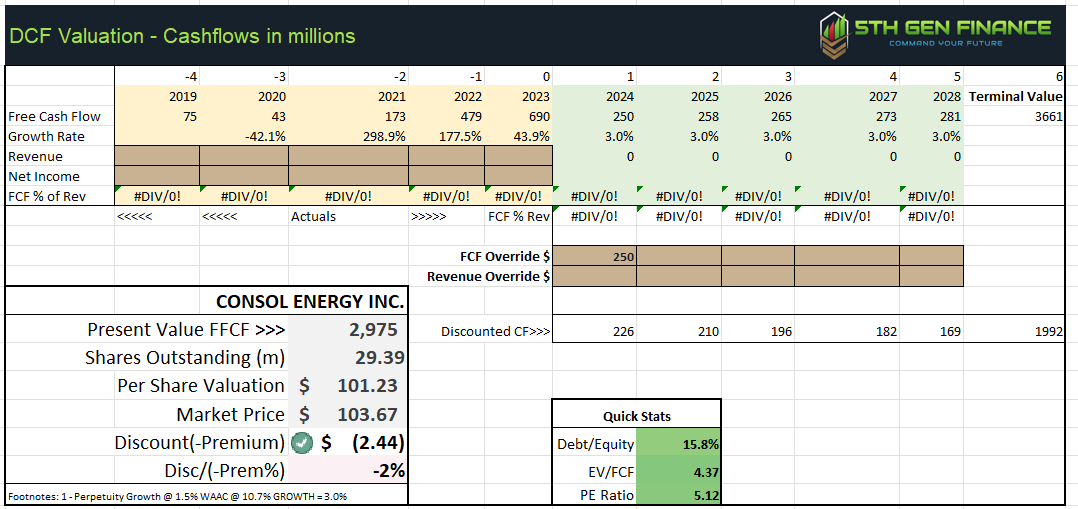Select the 2019 Revenue input cell
Image resolution: width=1078 pixels, height=509 pixels.
(157, 156)
